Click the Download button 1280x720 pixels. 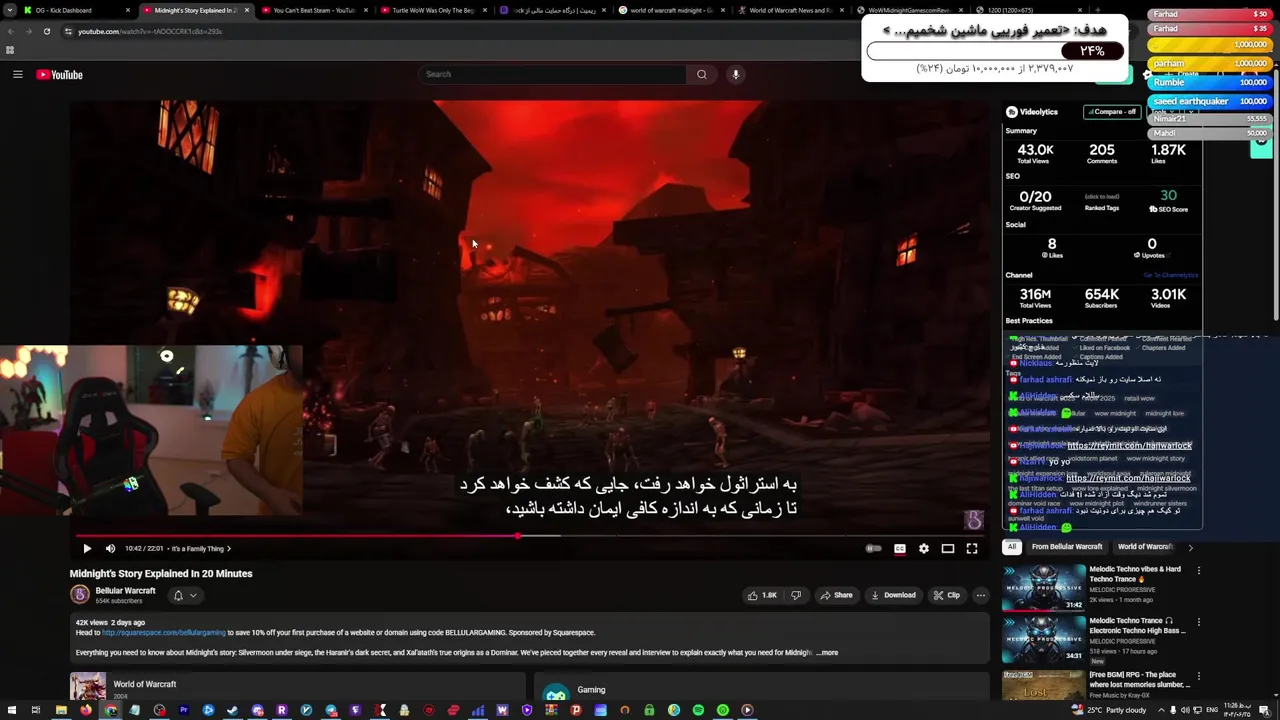[893, 595]
